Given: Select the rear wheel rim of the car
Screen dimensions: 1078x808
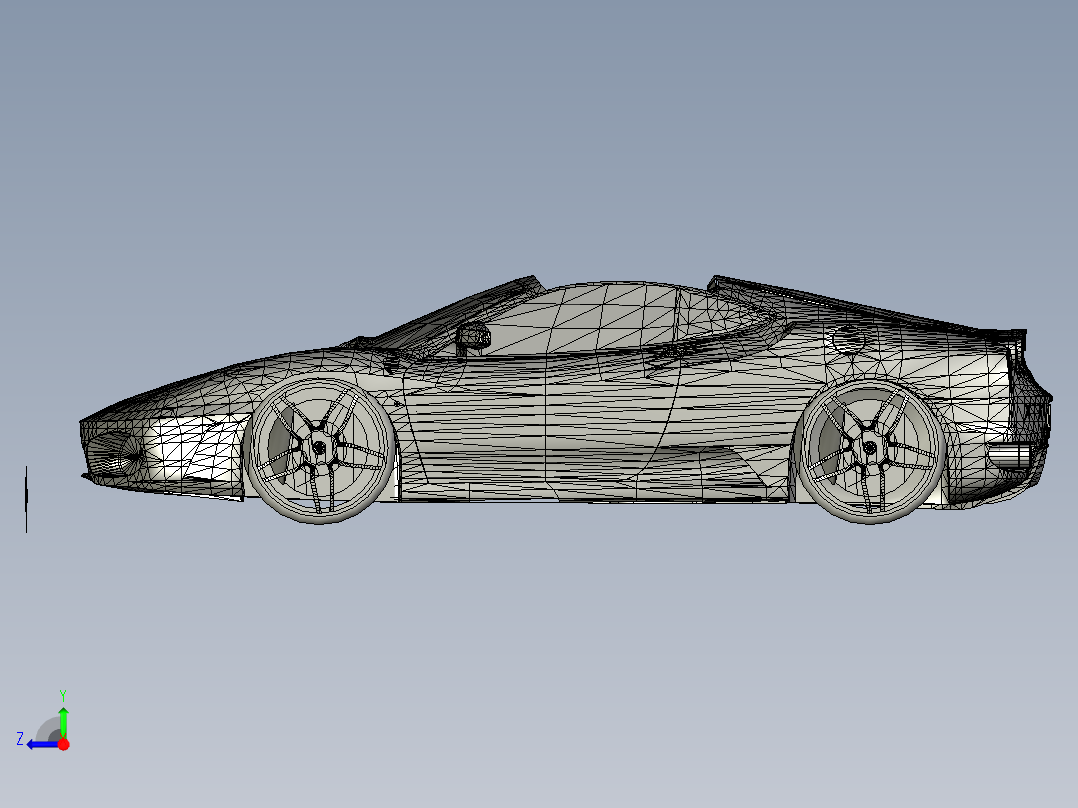Looking at the screenshot, I should (x=869, y=449).
